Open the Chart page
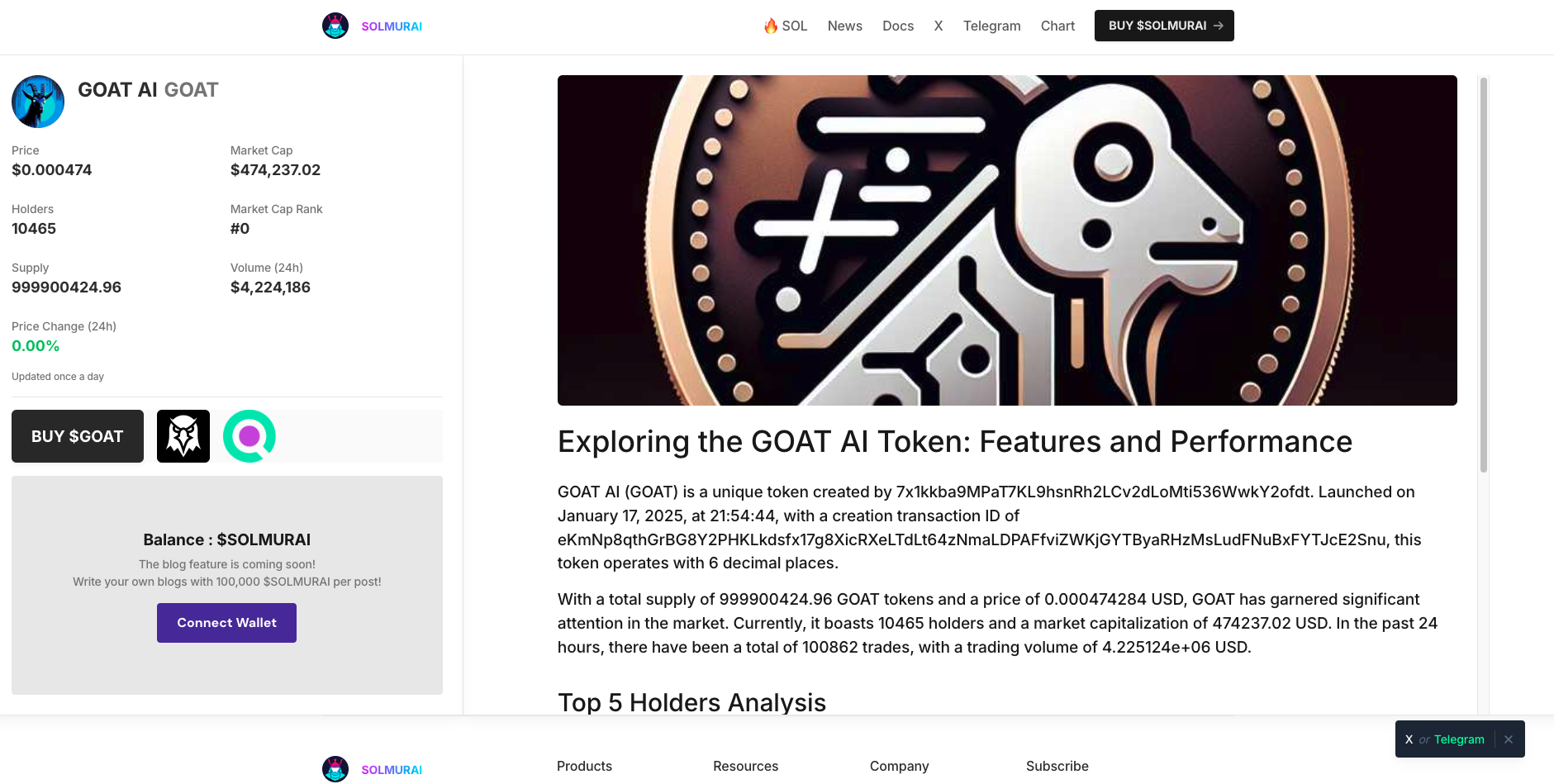The image size is (1554, 784). tap(1057, 26)
